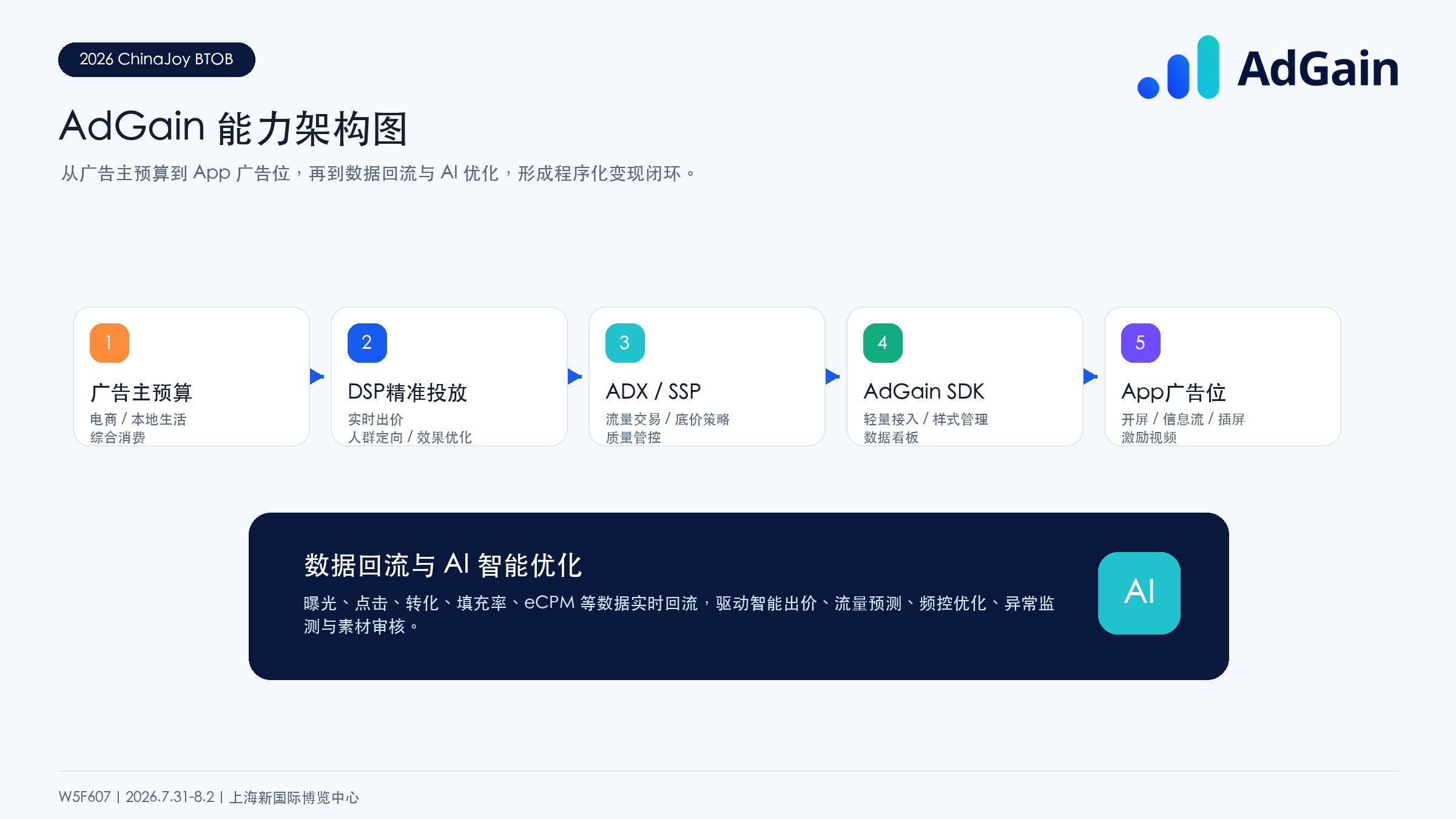
Task: Click the 人群定向 / 效果优化 text line
Action: (x=409, y=437)
